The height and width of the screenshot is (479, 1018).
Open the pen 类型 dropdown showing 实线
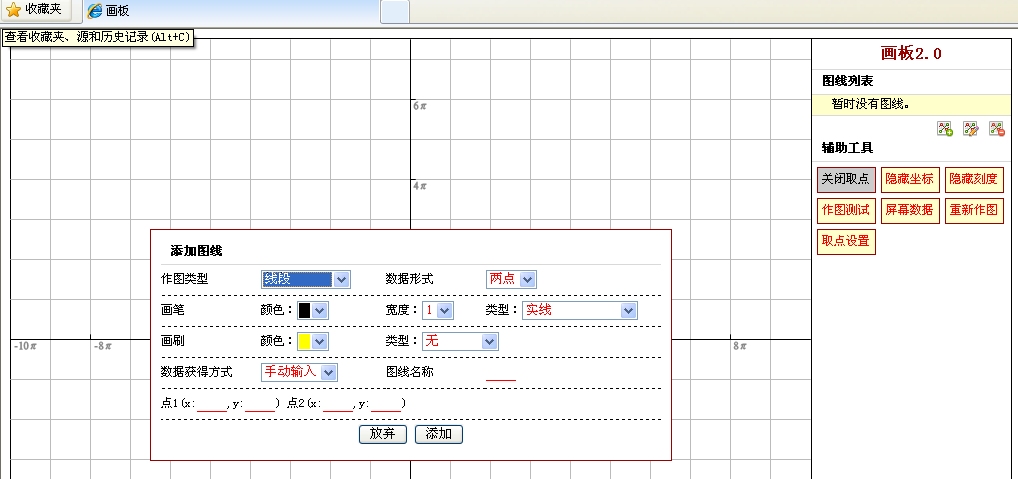[x=579, y=310]
